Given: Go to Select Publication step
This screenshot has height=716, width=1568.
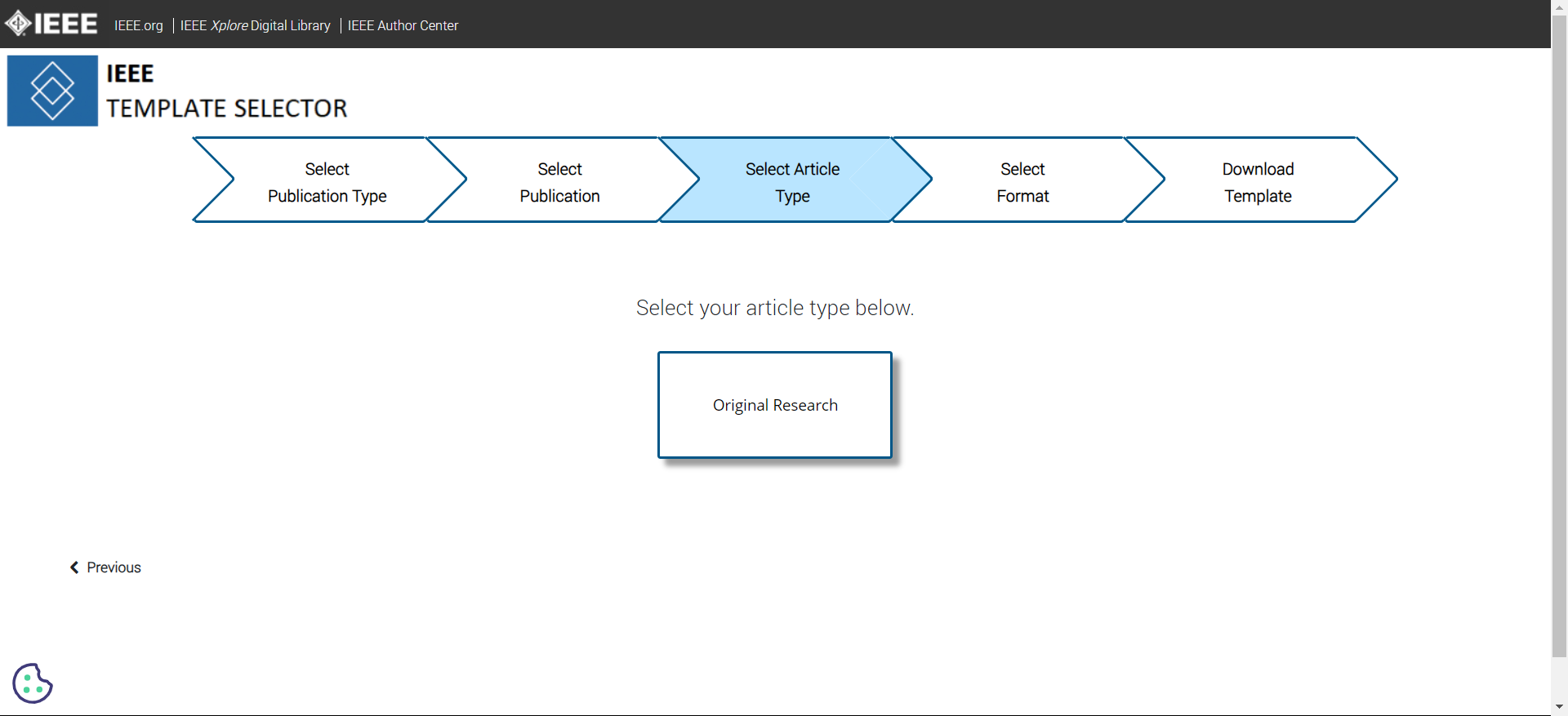Looking at the screenshot, I should (560, 182).
